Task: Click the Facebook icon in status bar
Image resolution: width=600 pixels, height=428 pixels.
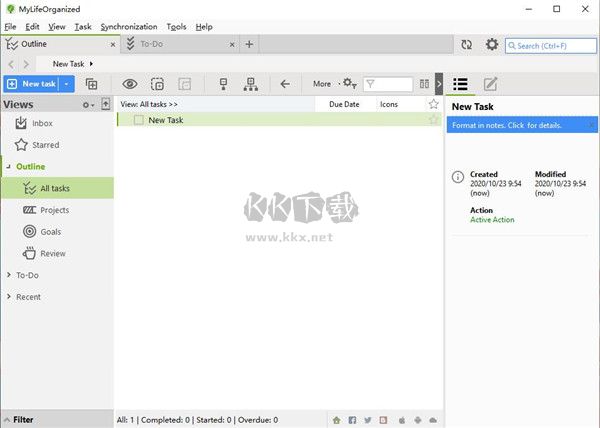Action: (352, 420)
